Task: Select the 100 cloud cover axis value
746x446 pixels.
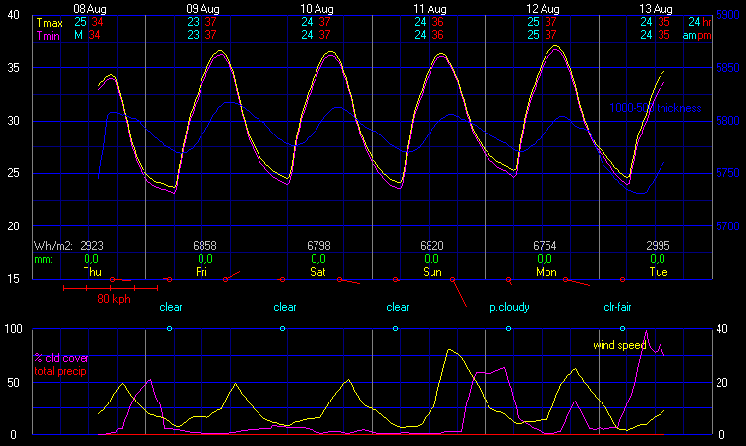Action: 13,329
